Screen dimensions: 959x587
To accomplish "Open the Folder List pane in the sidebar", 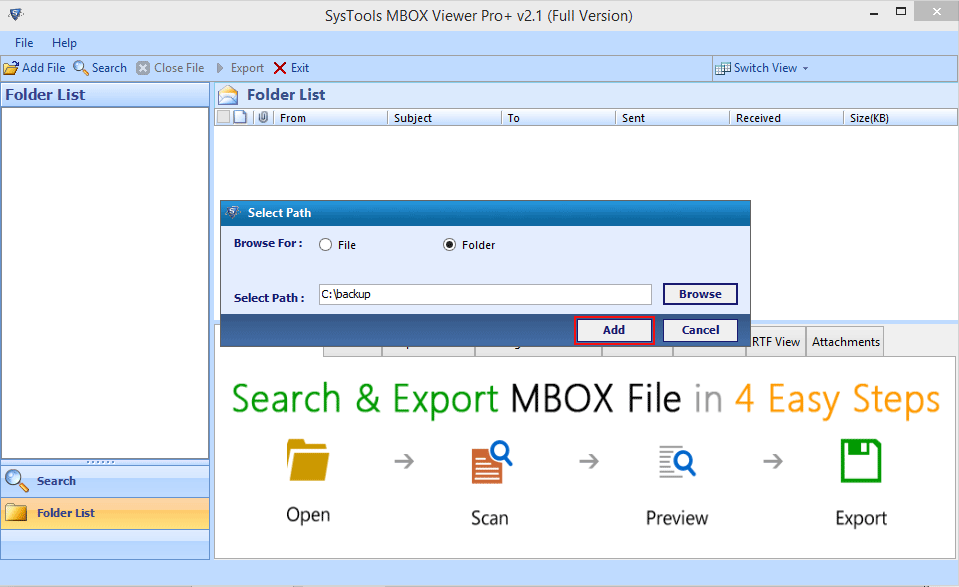I will [x=105, y=513].
